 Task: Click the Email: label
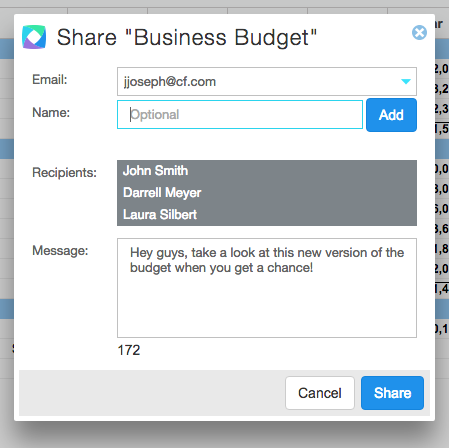click(50, 80)
